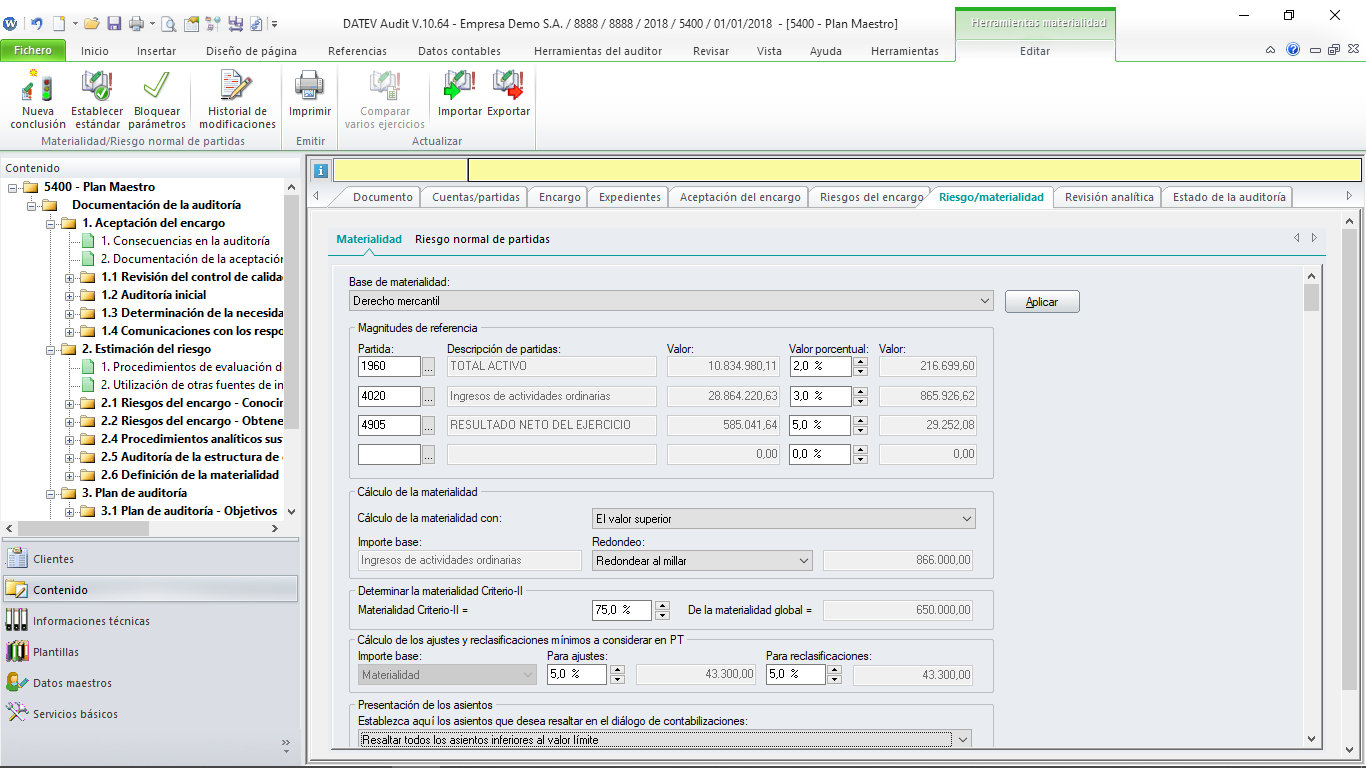The width and height of the screenshot is (1366, 768).
Task: Click browse button next to the empty partida field
Action: point(429,454)
